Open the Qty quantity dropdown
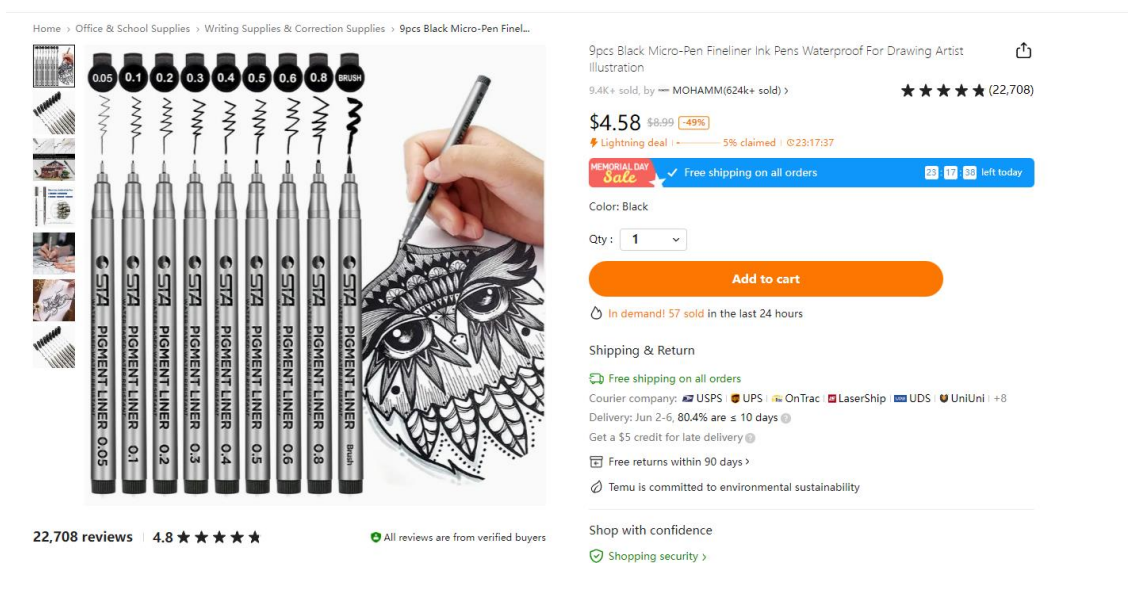This screenshot has width=1135, height=592. pos(653,240)
